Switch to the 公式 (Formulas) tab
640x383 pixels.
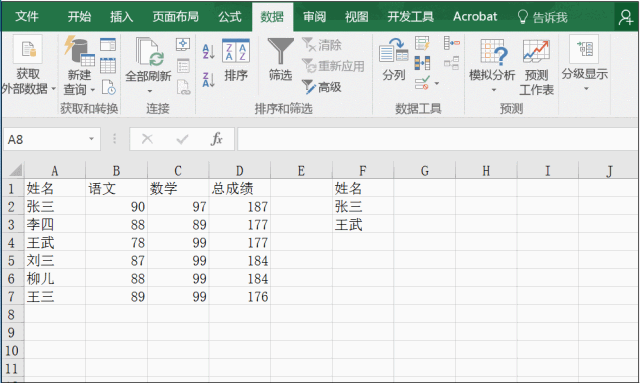coord(230,17)
